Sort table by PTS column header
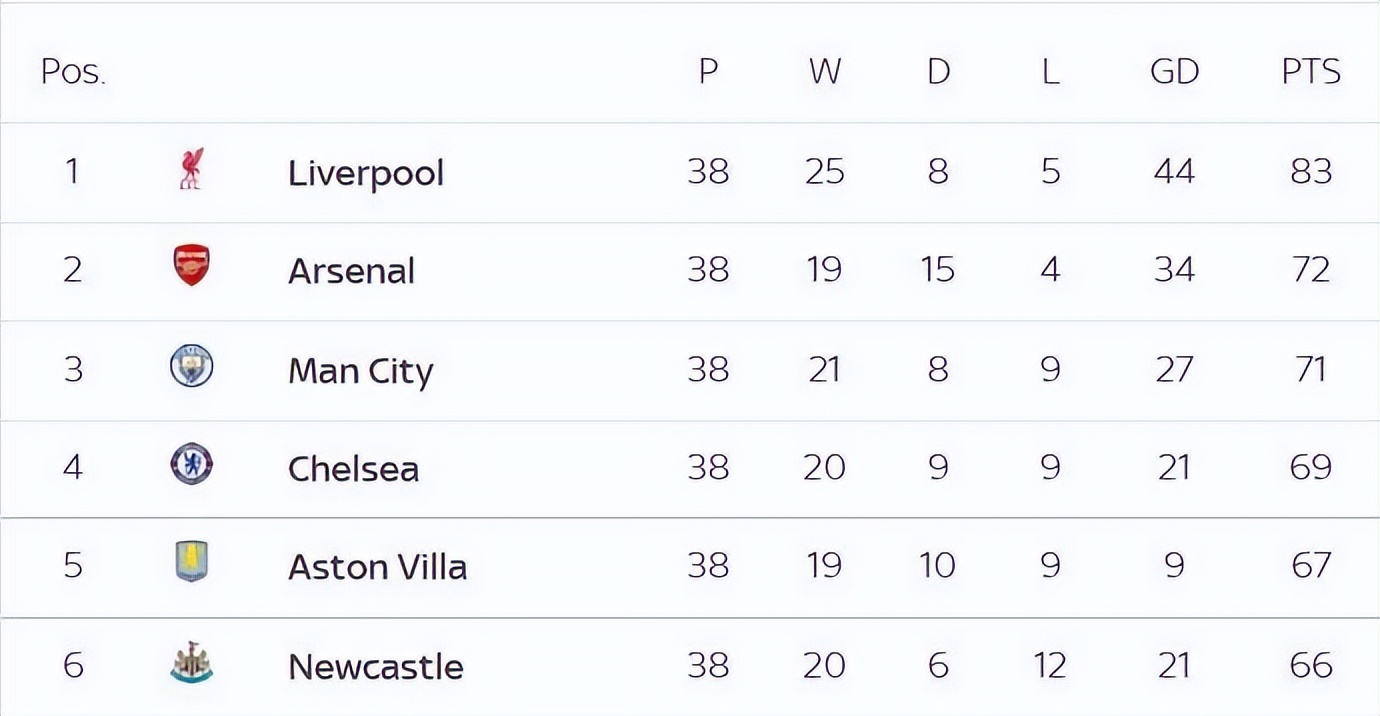Viewport: 1380px width, 716px height. tap(1311, 71)
